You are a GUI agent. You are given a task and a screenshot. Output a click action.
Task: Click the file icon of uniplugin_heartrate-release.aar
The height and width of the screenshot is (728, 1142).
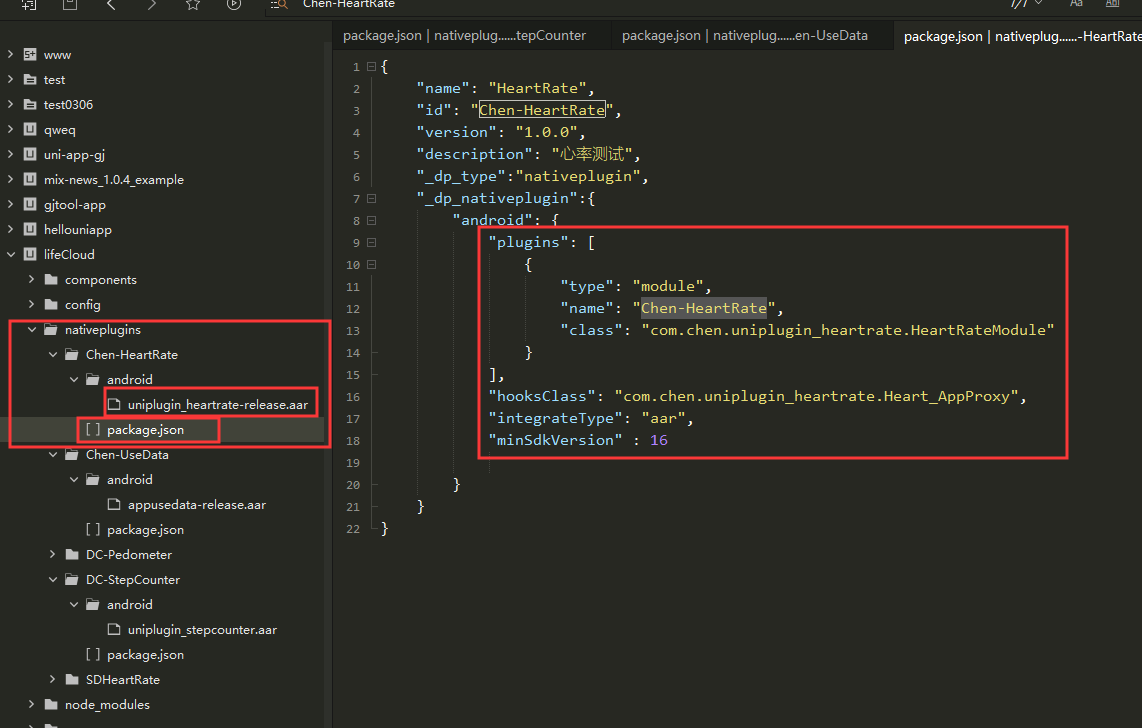[114, 404]
